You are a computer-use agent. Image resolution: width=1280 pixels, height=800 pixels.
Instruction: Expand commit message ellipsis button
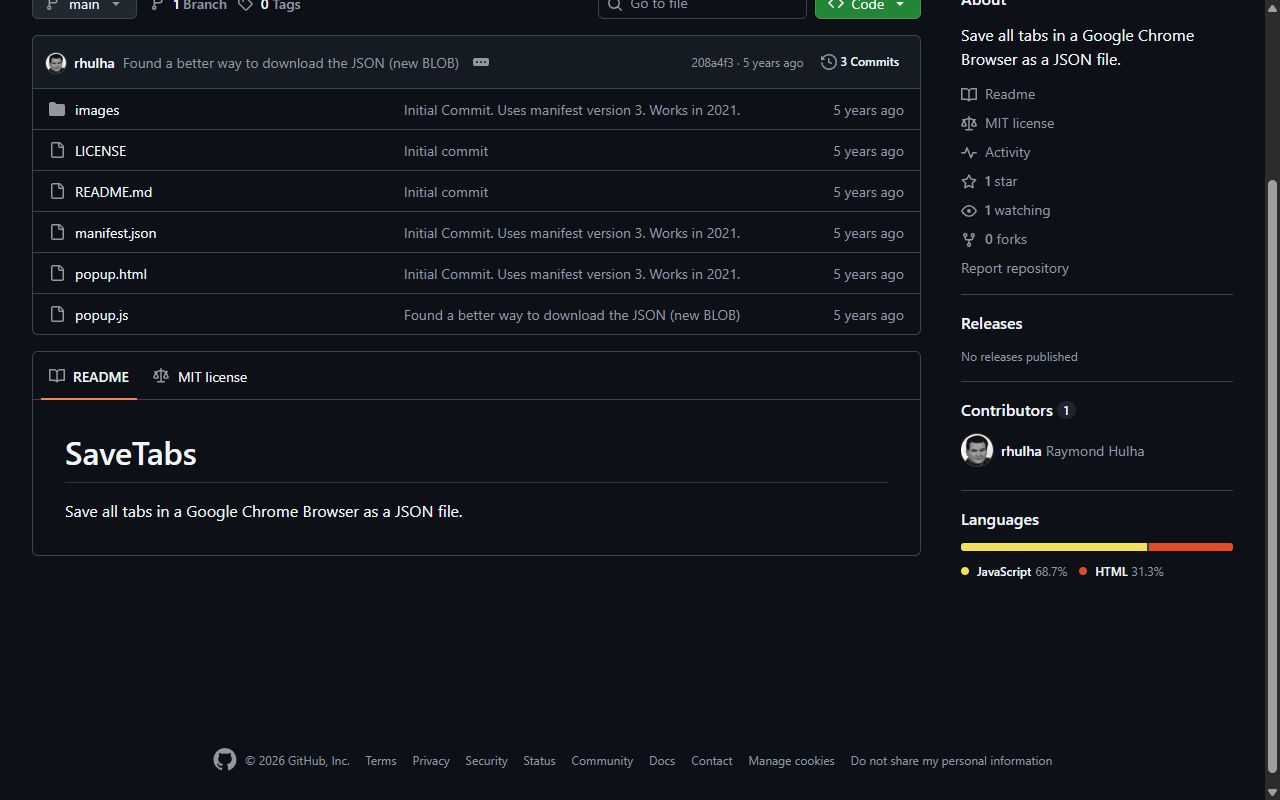(481, 62)
